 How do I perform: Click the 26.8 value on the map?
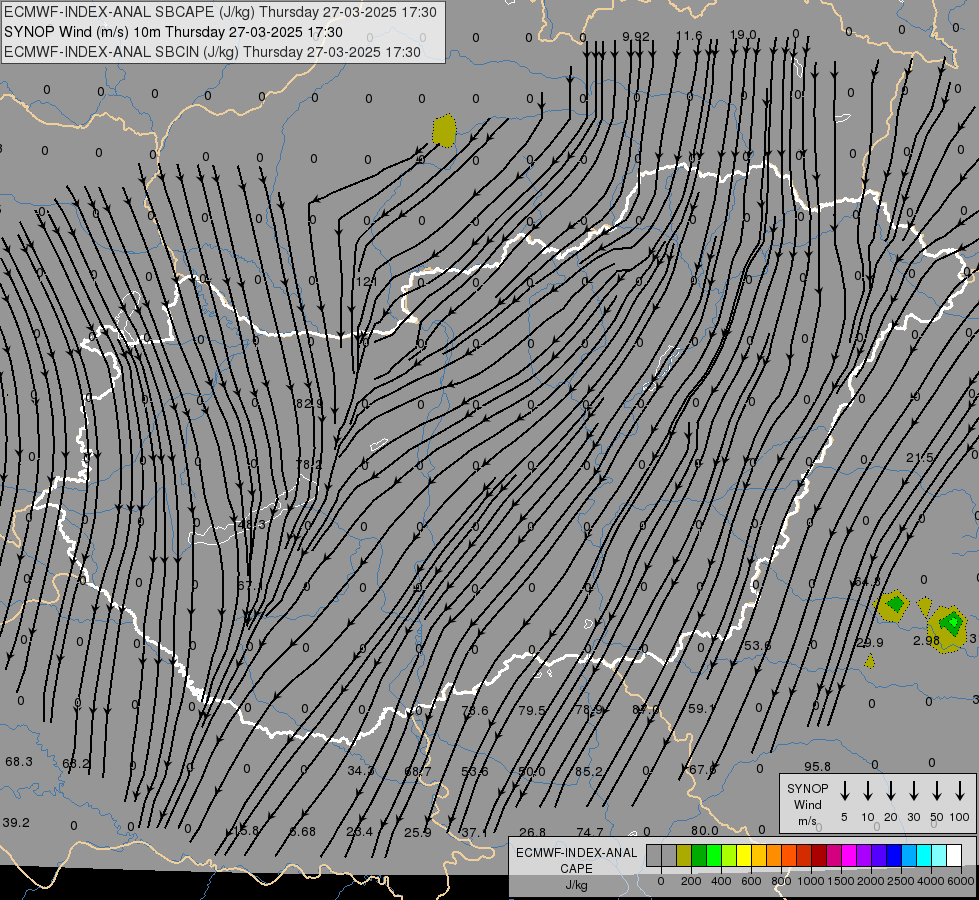click(532, 833)
